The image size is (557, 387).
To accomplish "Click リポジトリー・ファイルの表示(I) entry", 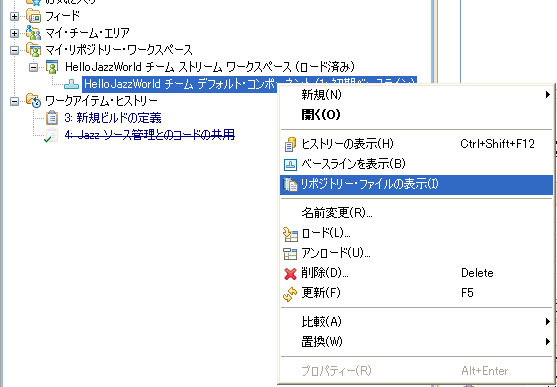I will [416, 184].
